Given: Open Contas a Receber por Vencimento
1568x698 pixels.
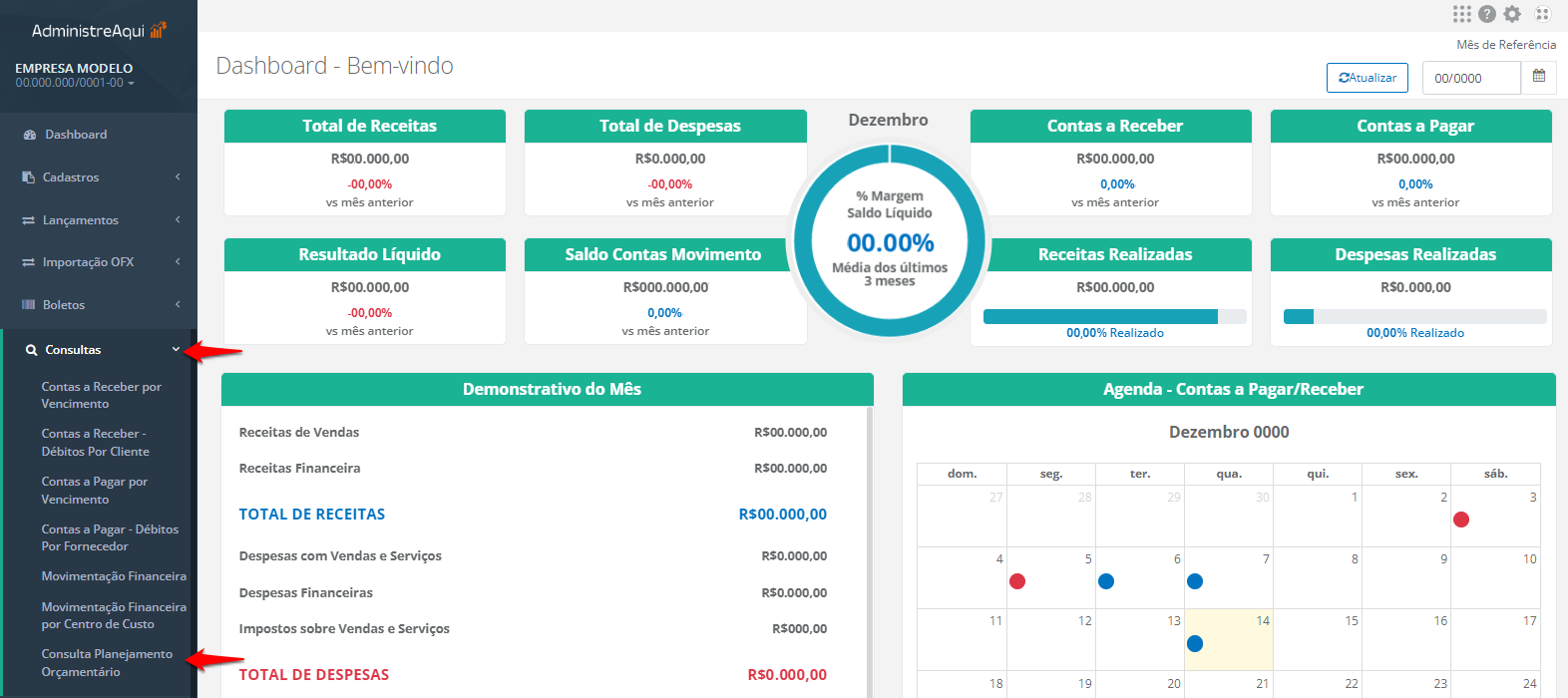Looking at the screenshot, I should 101,395.
